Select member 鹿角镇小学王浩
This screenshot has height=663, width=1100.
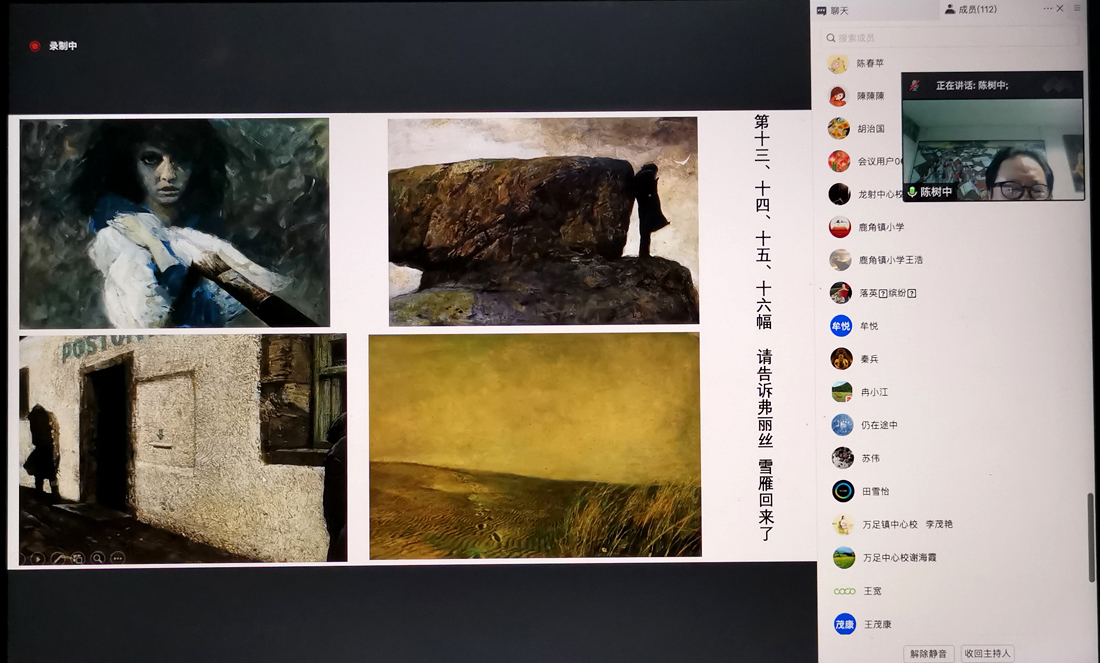(x=891, y=260)
